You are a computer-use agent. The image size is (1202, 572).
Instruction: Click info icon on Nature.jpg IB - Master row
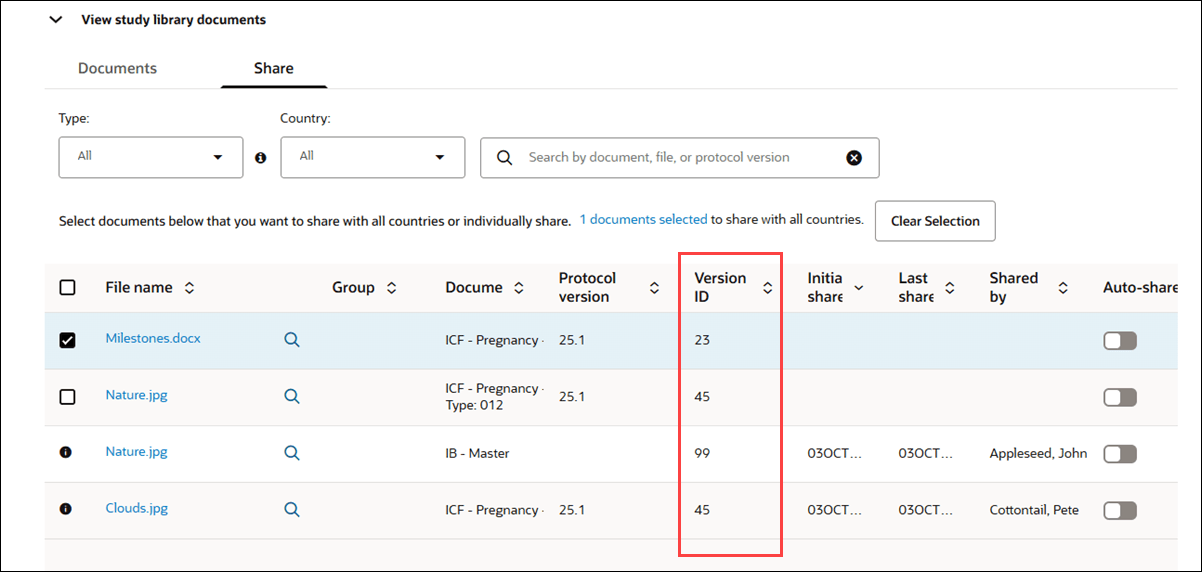coord(66,452)
